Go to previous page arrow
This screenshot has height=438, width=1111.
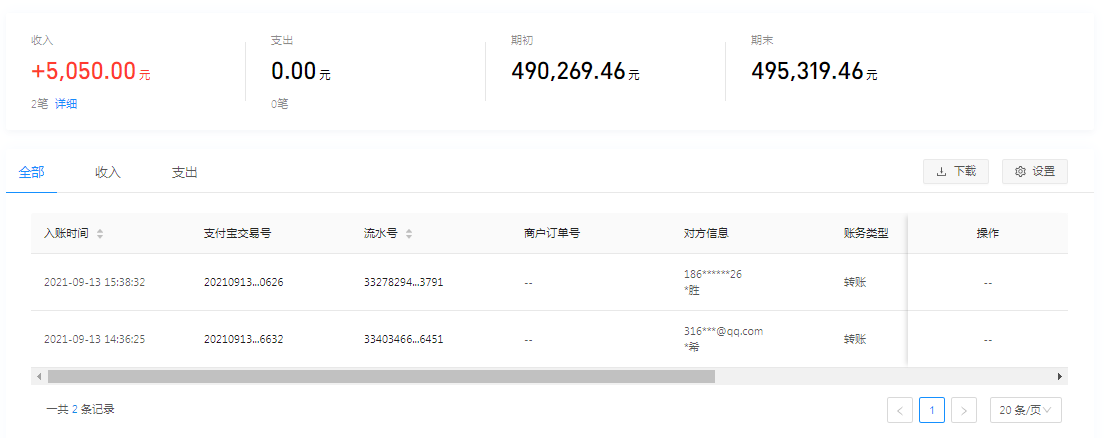click(x=899, y=410)
